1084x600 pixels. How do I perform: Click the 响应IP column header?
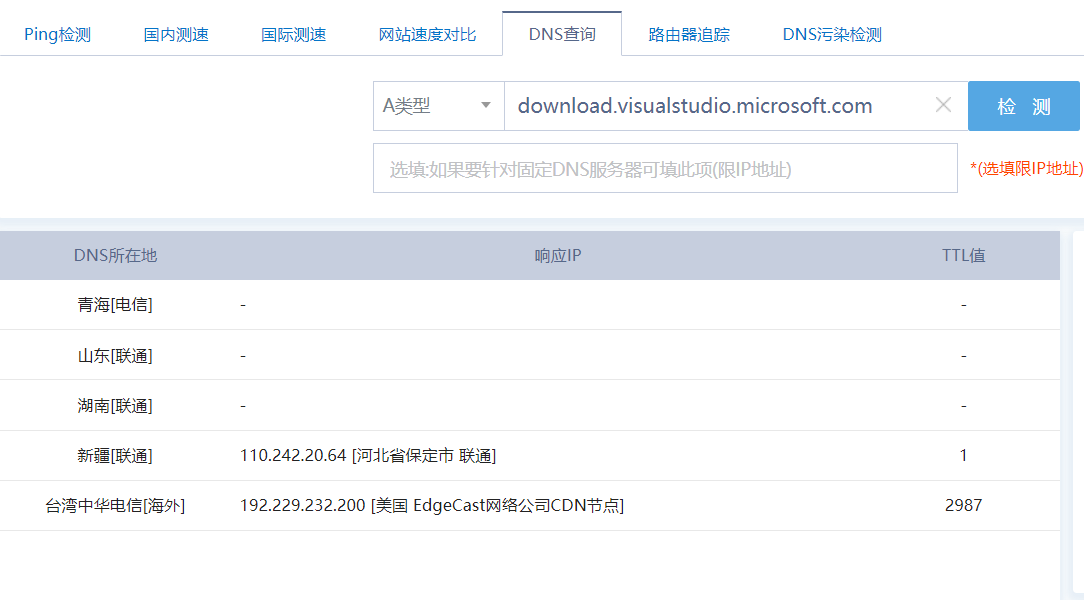click(558, 256)
